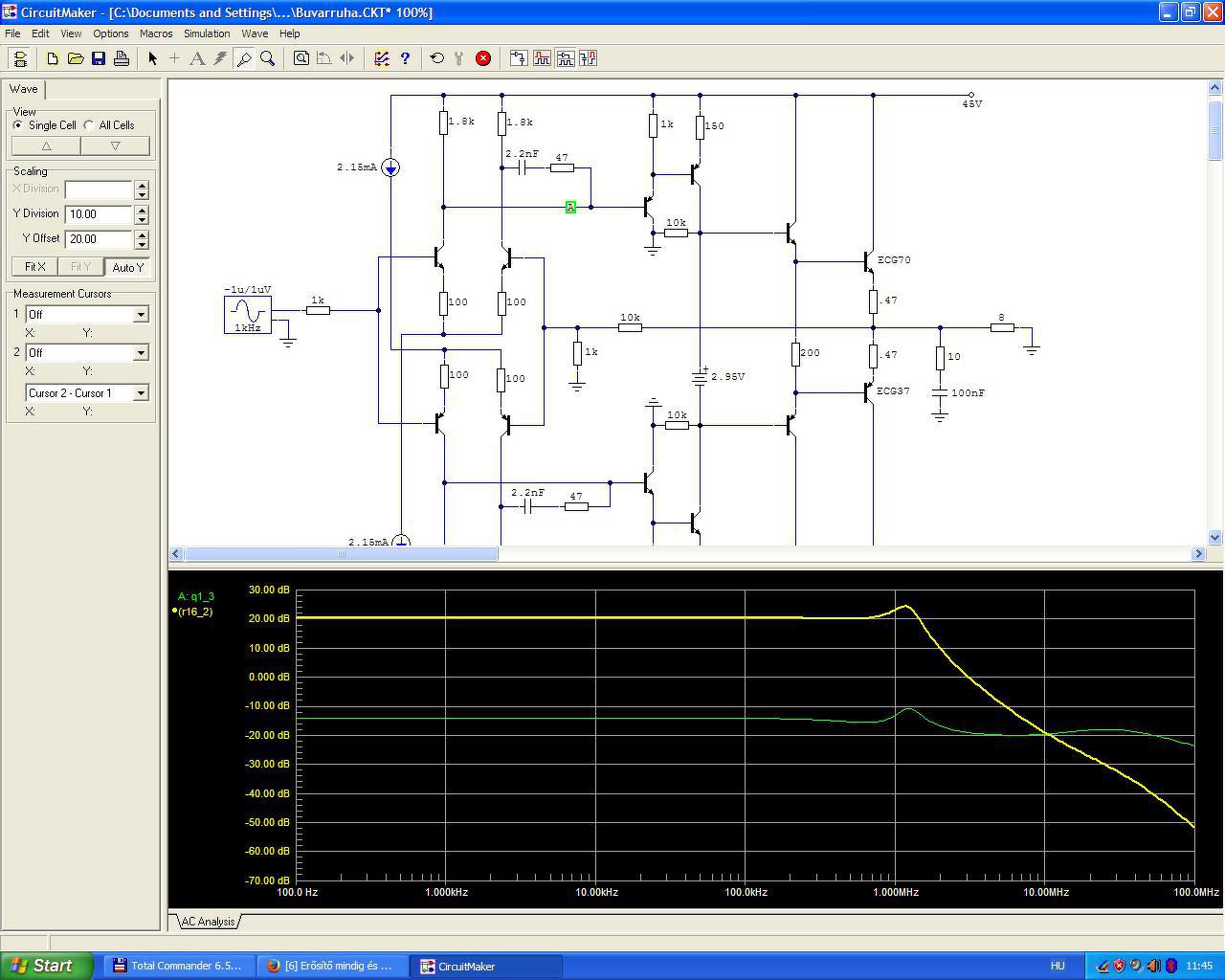
Task: Switch to the AC Analysis tab
Action: 208,922
